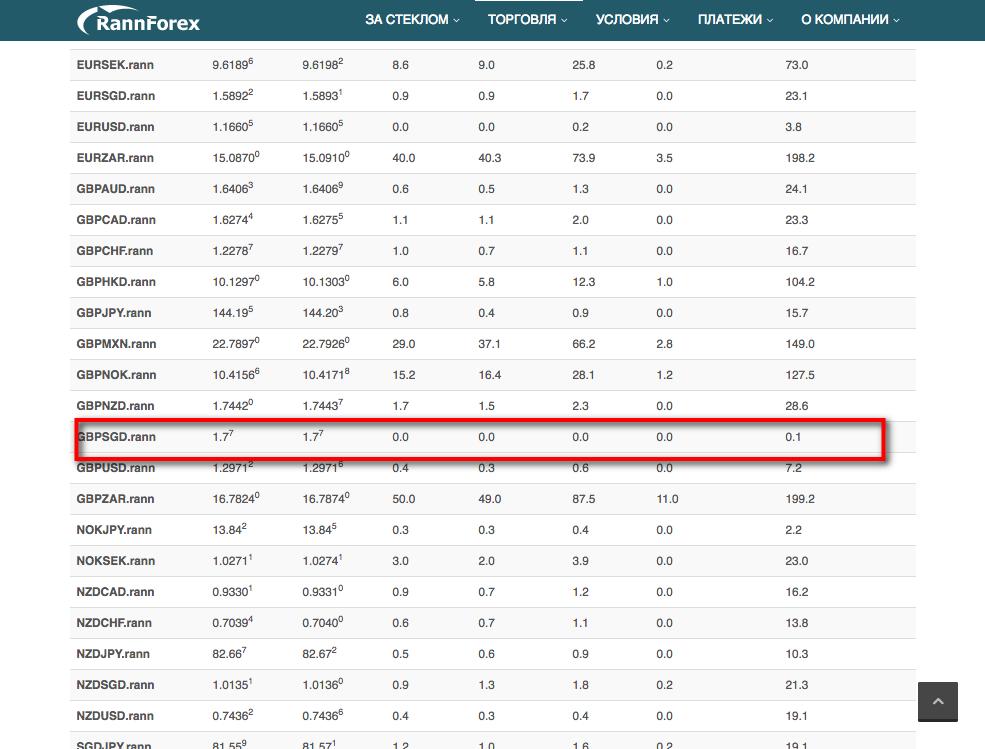The width and height of the screenshot is (985, 749).
Task: Click the 149.0 value in GBPMXN row
Action: pyautogui.click(x=800, y=344)
